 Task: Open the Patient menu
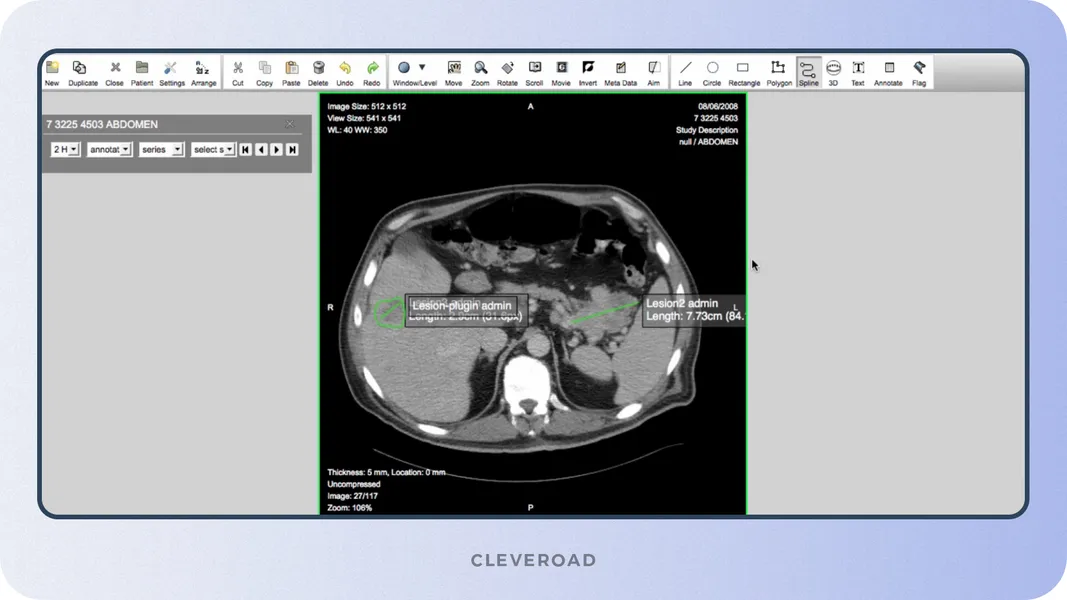pos(143,70)
